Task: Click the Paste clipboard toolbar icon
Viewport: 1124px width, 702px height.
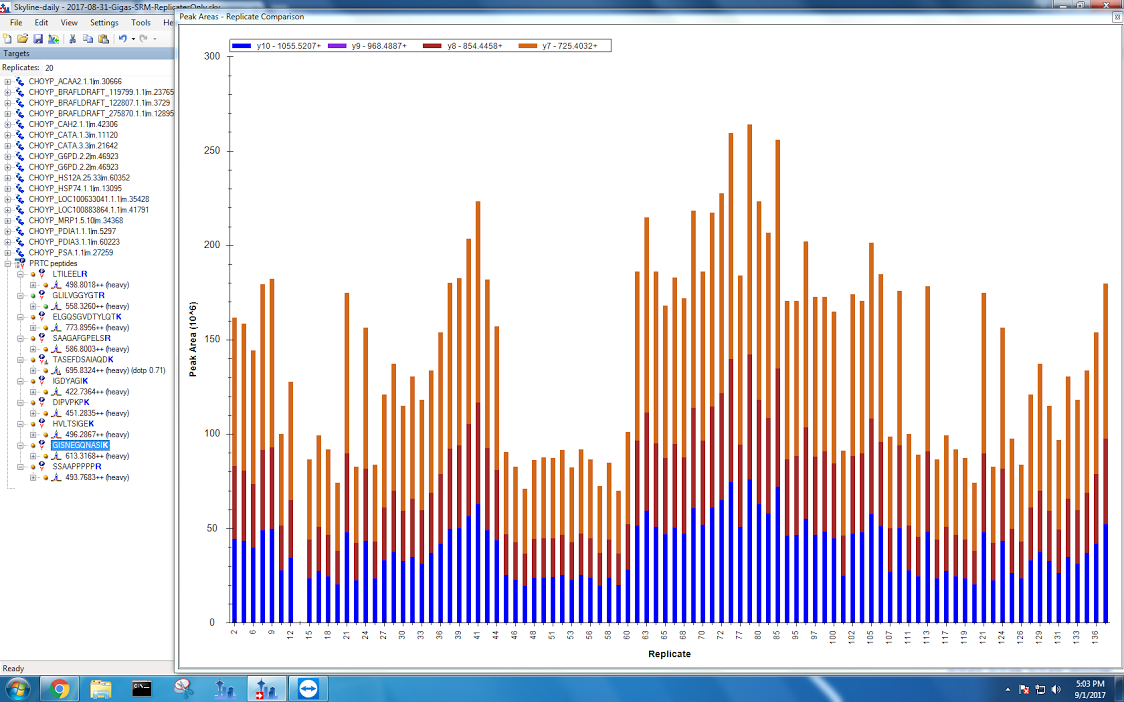Action: (102, 38)
